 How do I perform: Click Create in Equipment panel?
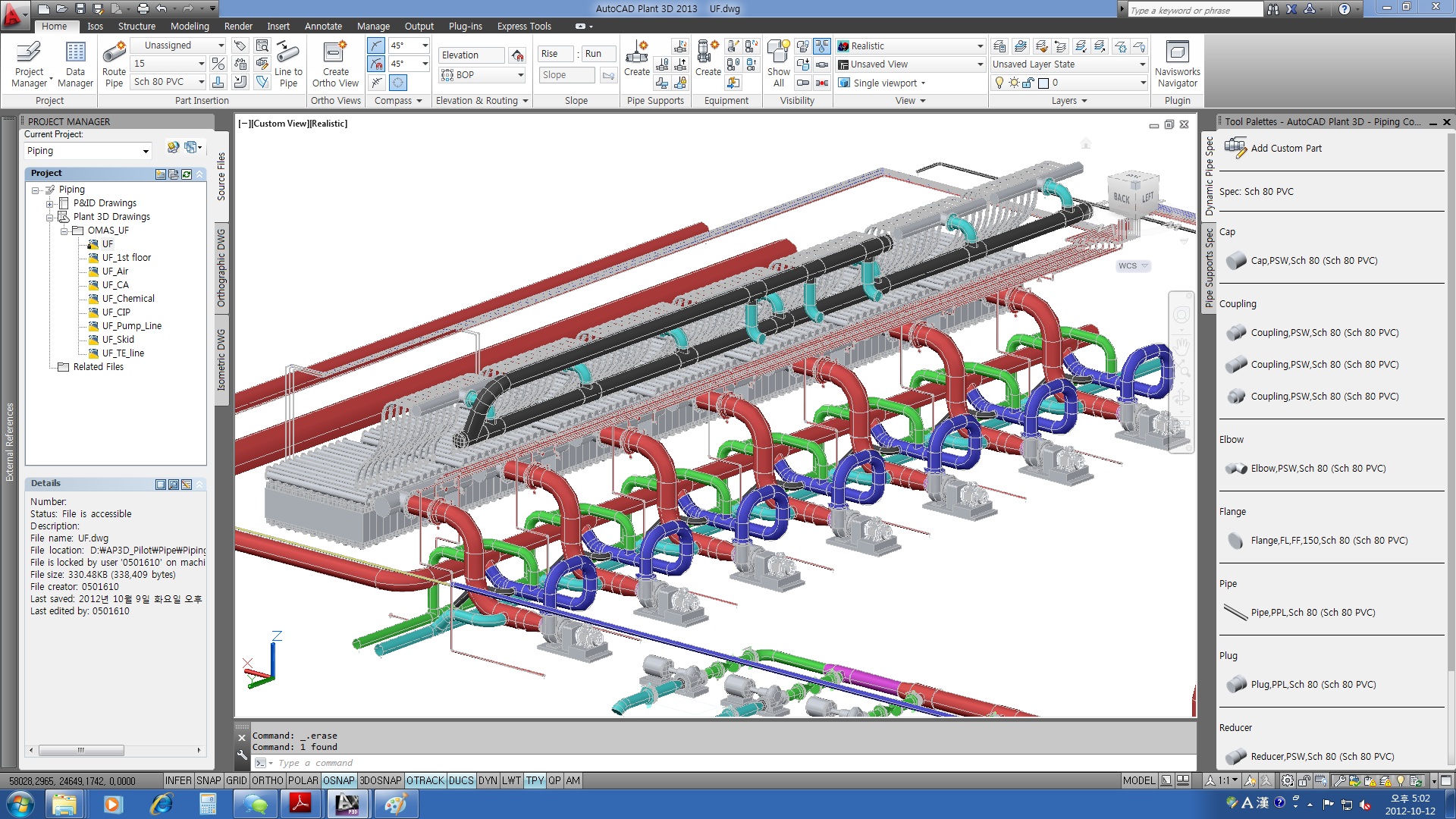(x=708, y=59)
